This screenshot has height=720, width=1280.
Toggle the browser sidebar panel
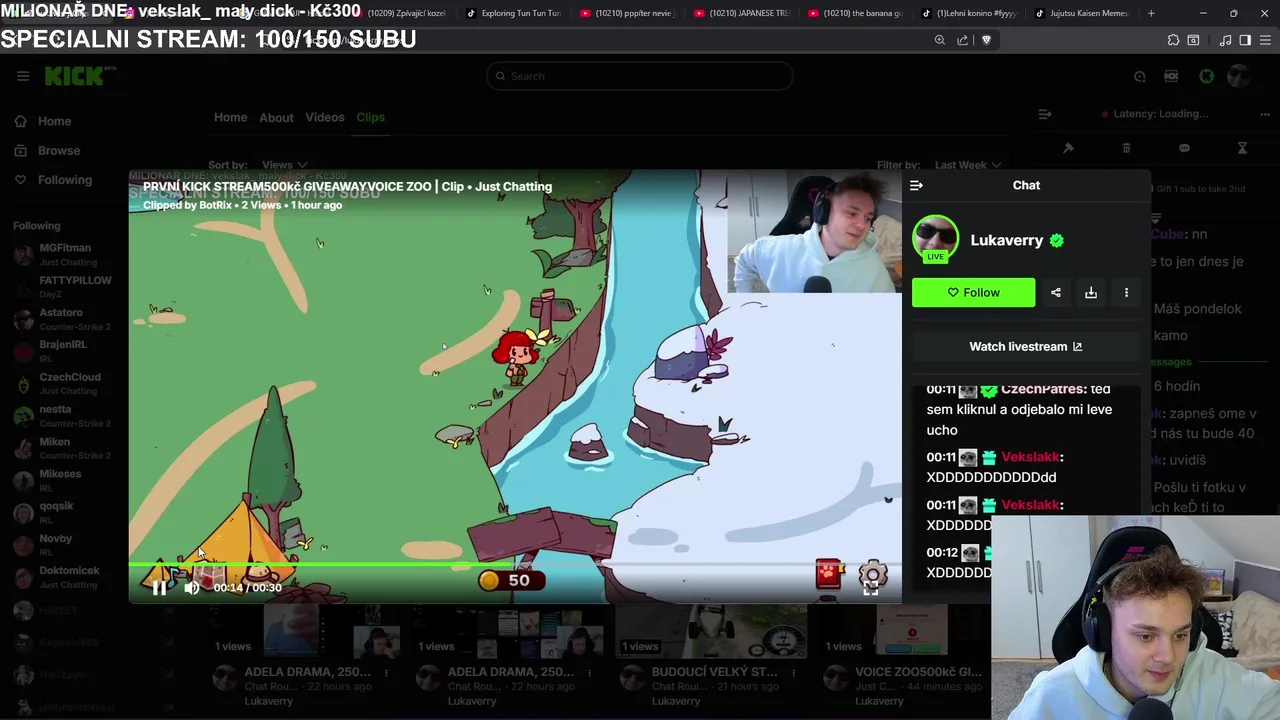click(x=1245, y=40)
